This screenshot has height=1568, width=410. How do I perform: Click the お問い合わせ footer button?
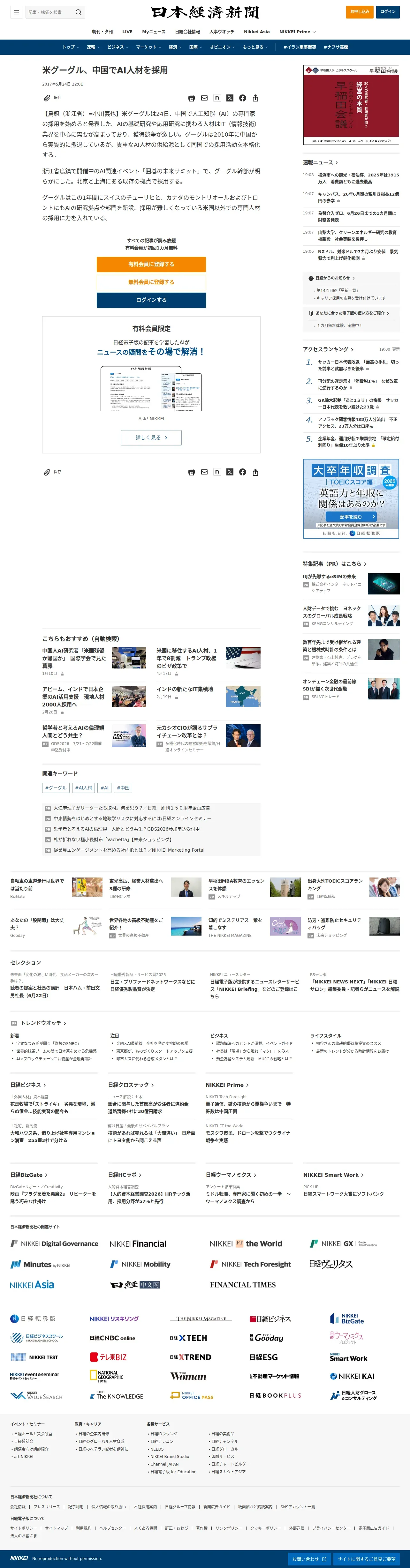click(309, 1559)
